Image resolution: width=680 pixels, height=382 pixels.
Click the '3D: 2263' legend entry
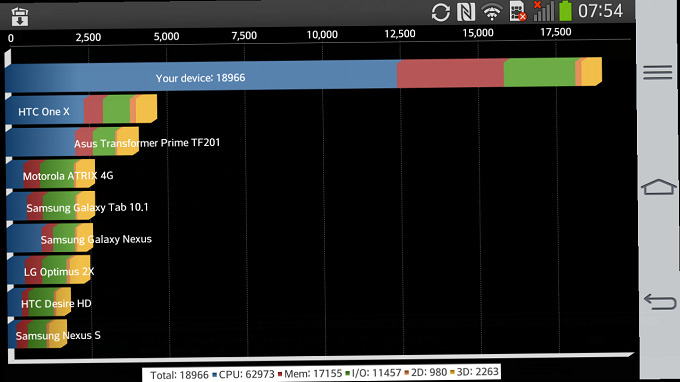(474, 372)
